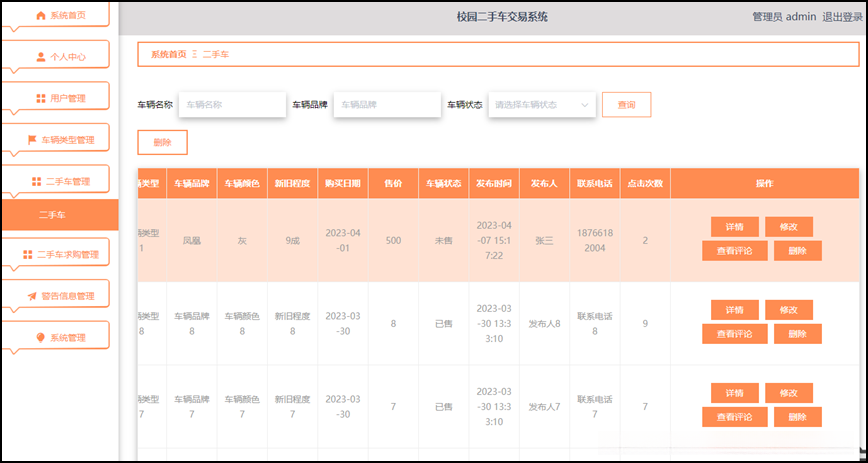Viewport: 868px width, 463px height.
Task: Click 修改 for the 发布人8 row
Action: [789, 310]
